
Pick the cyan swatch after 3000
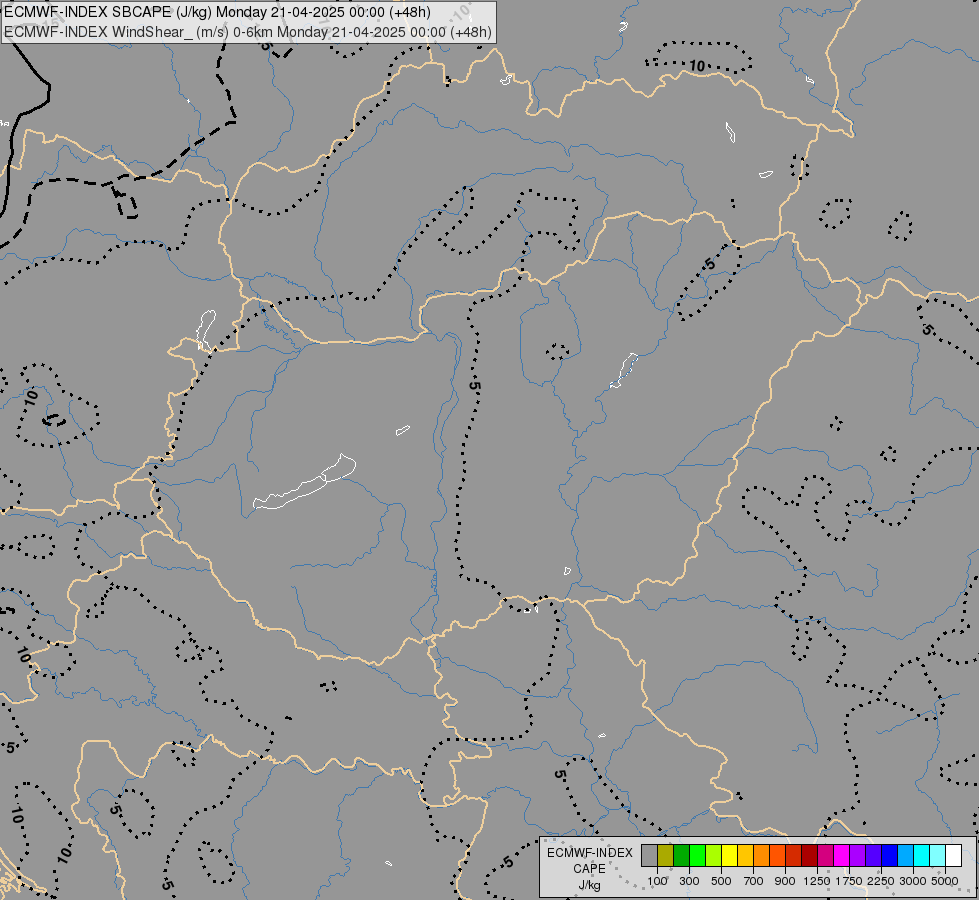922,856
